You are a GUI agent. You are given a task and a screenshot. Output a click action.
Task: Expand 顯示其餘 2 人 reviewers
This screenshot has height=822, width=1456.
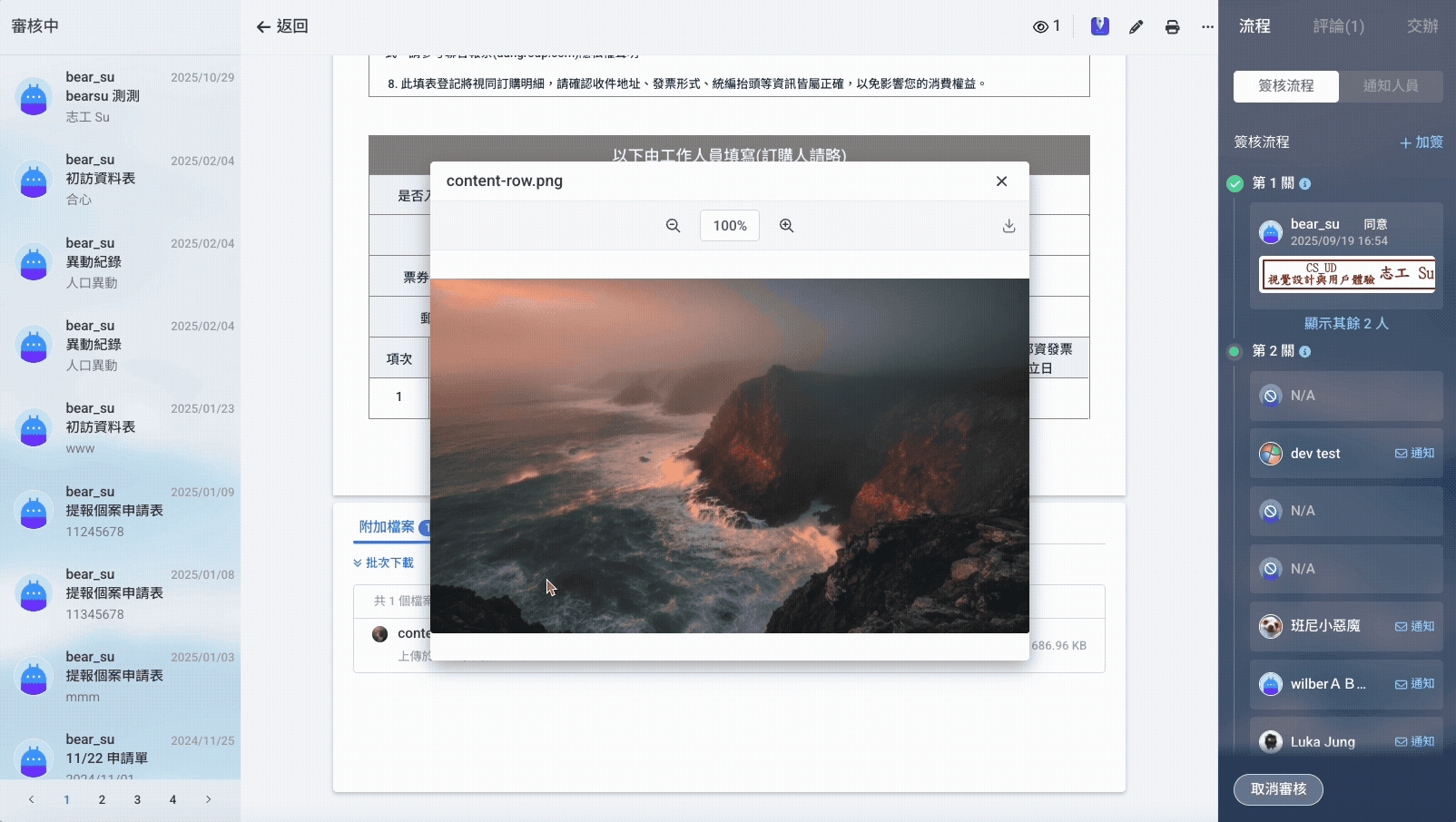click(x=1346, y=323)
